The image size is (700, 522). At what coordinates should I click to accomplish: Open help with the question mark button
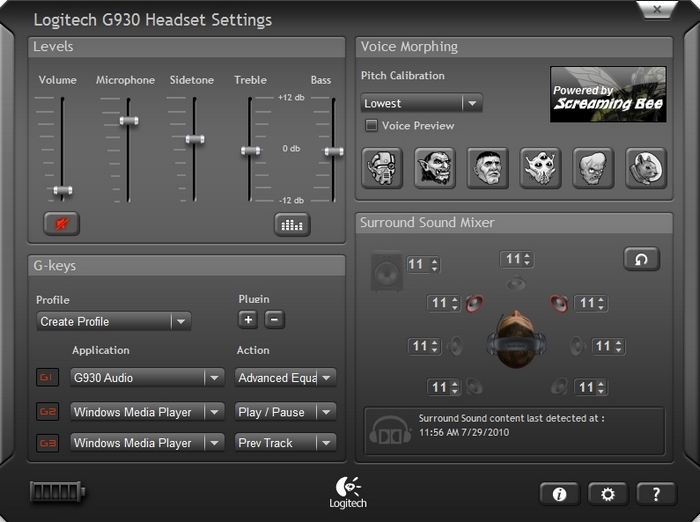click(x=656, y=494)
